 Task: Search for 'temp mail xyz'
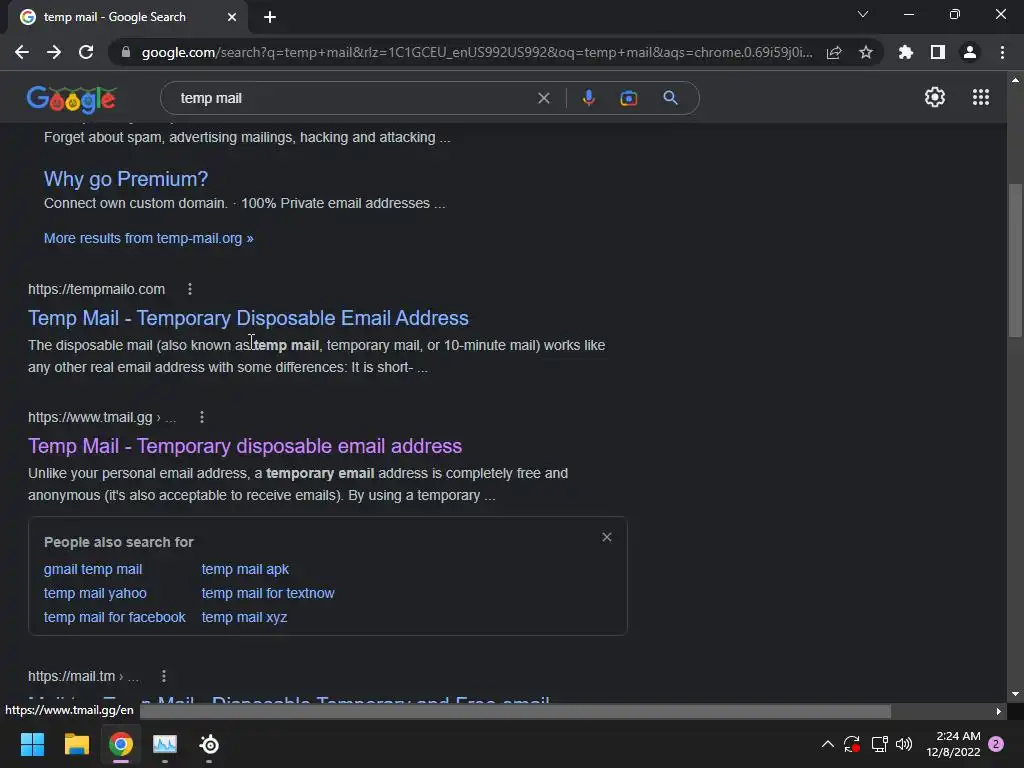244,617
